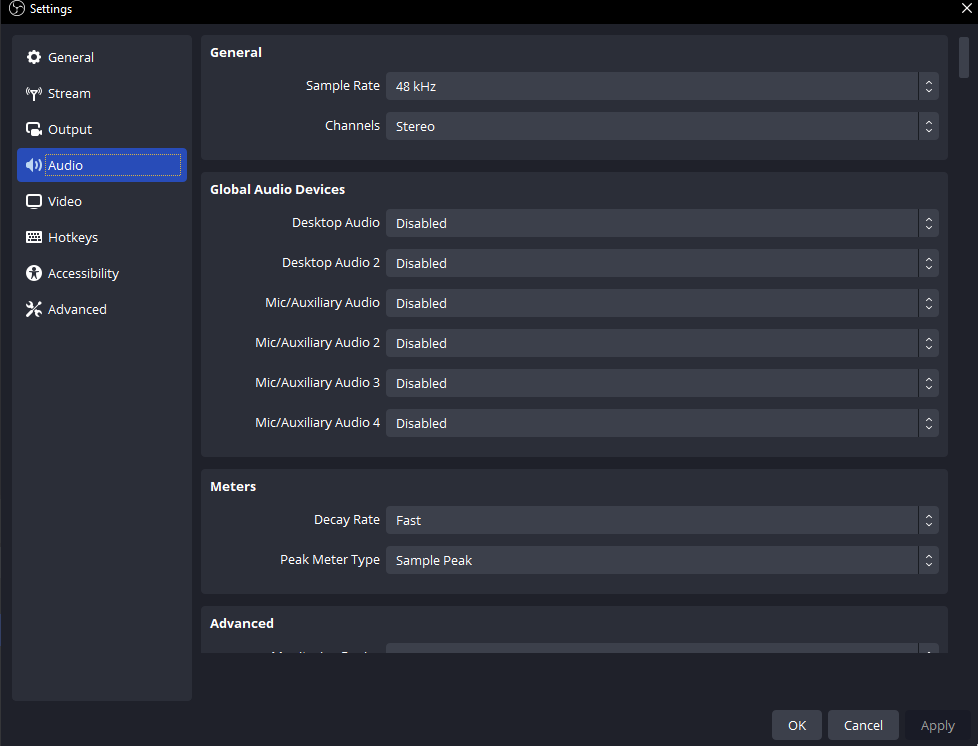Open the Desktop Audio 2 dropdown

tap(662, 263)
